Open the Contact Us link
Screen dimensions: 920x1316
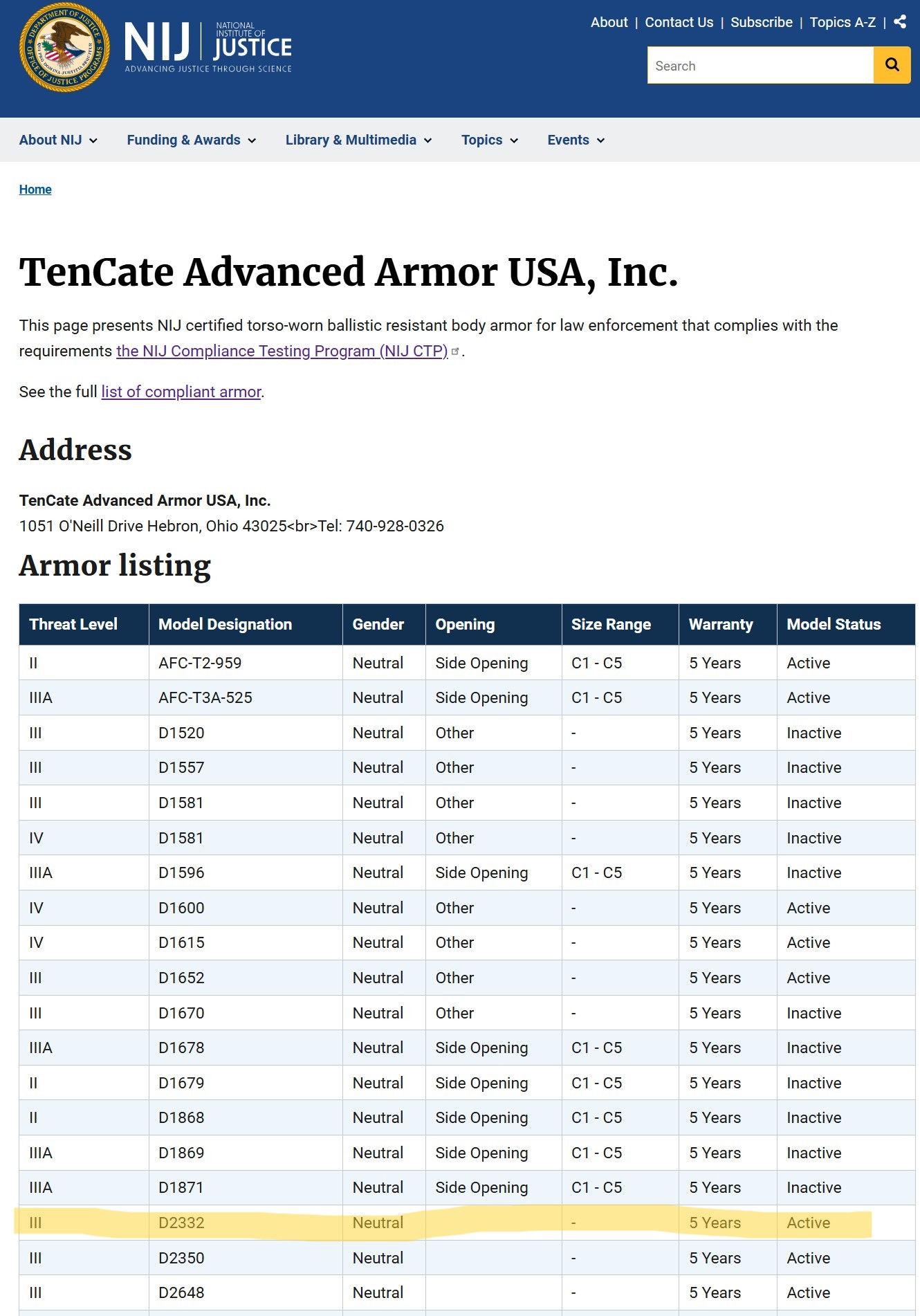(679, 22)
